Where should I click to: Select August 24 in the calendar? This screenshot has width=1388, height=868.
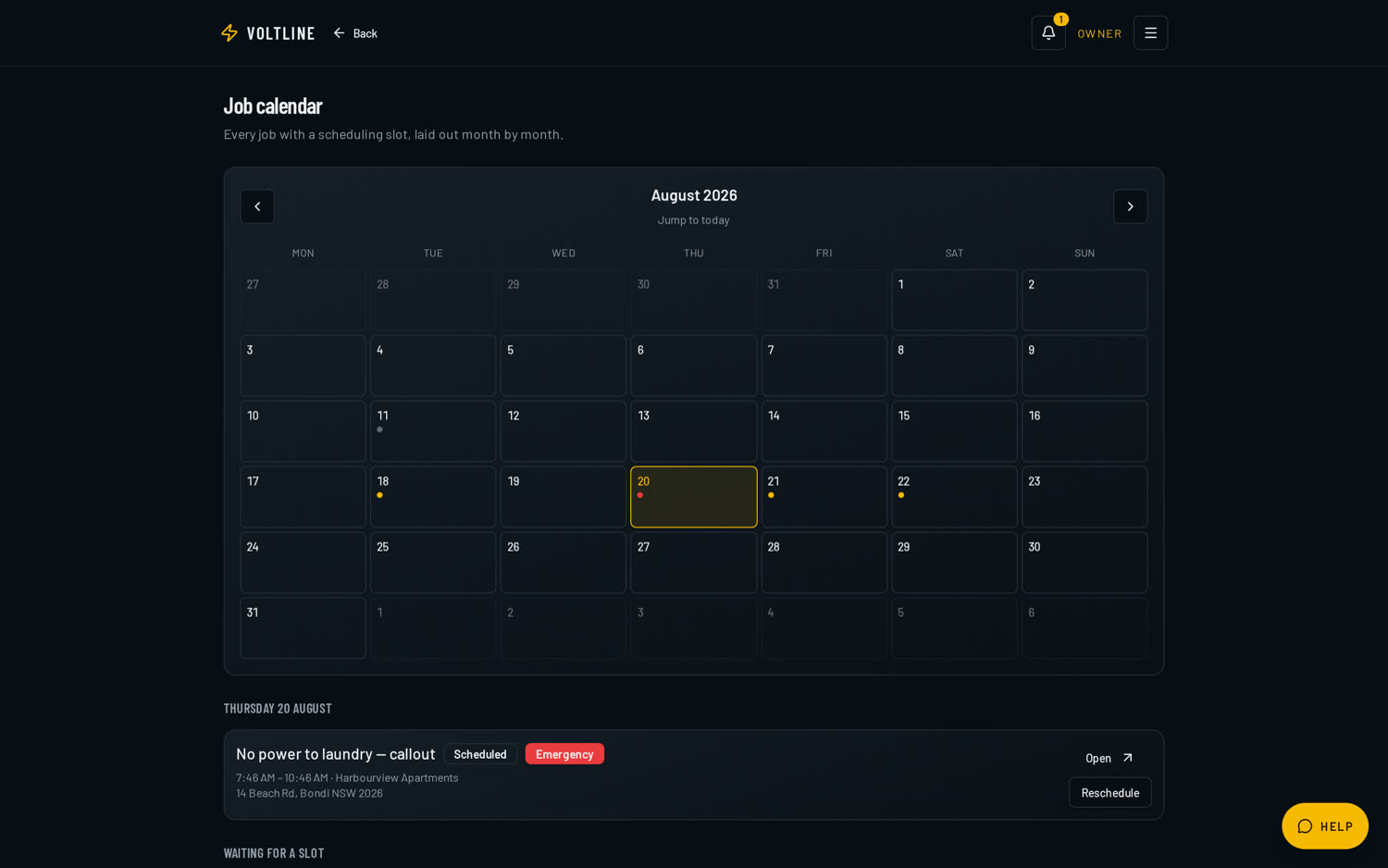(x=303, y=563)
